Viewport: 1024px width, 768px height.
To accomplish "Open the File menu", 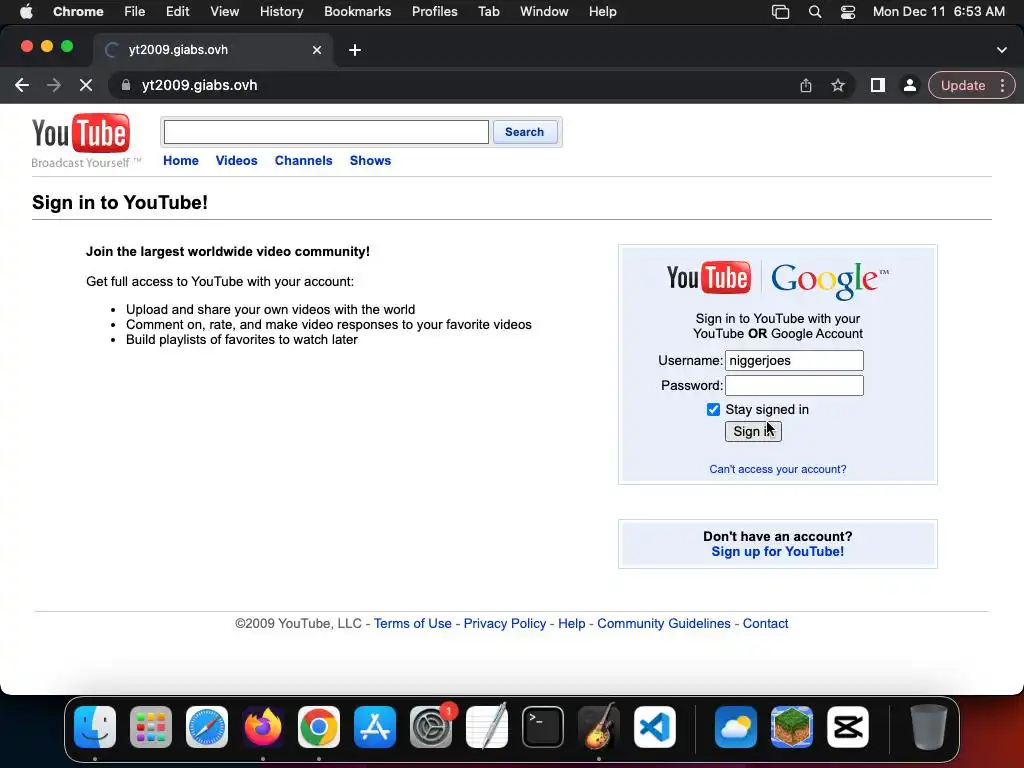I will click(135, 12).
